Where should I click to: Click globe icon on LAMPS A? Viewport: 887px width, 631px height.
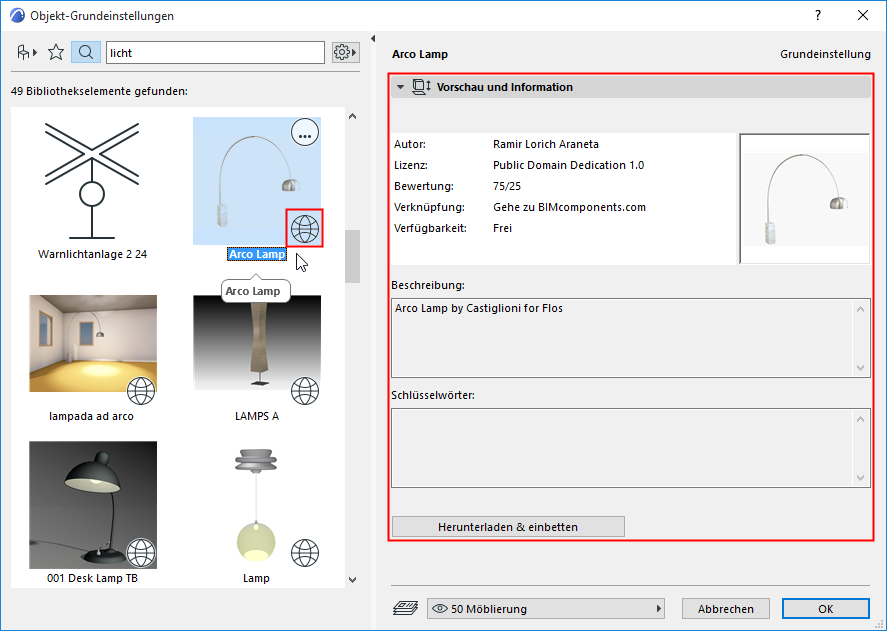click(305, 391)
